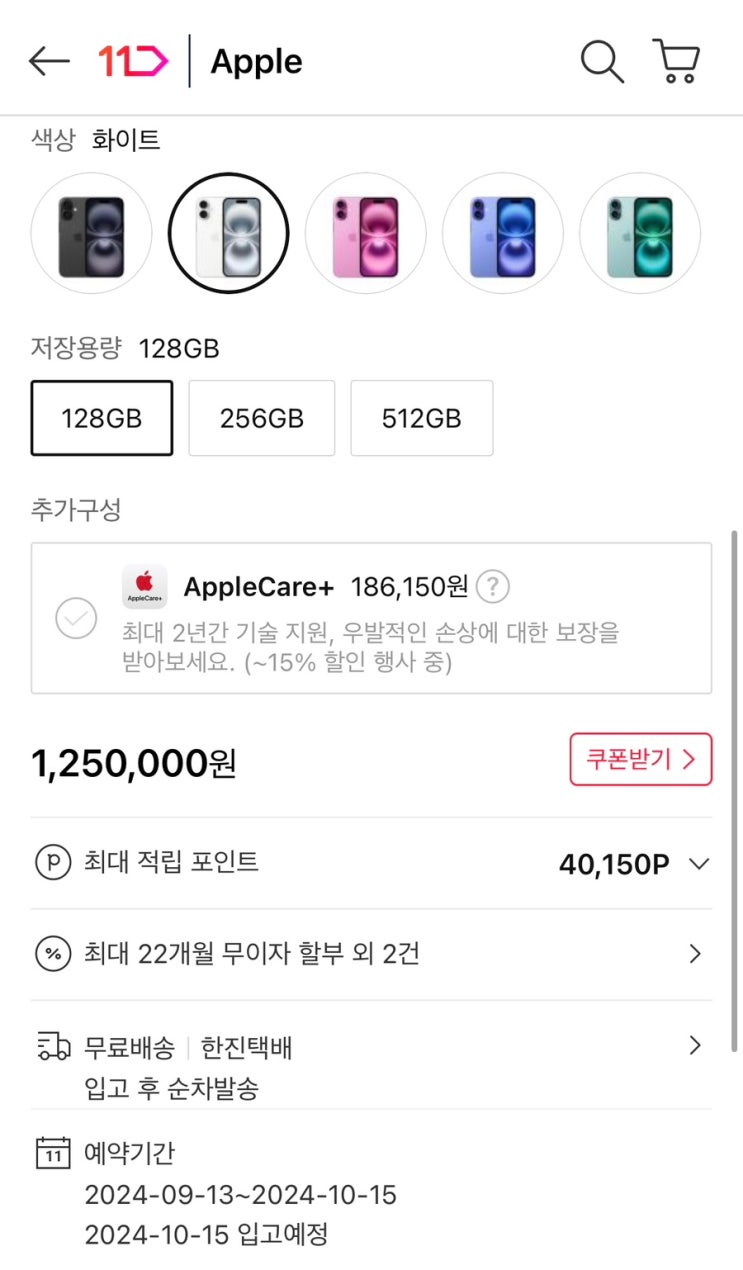743x1270 pixels.
Task: Select the 256GB storage option
Action: pyautogui.click(x=262, y=418)
